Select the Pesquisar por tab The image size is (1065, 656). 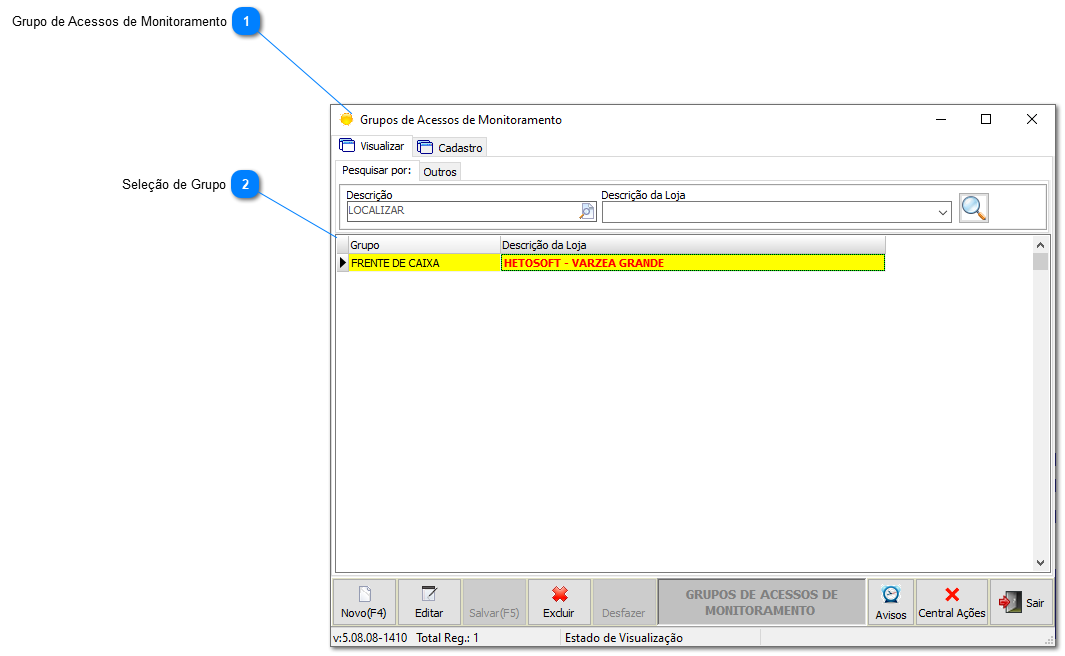tap(375, 171)
